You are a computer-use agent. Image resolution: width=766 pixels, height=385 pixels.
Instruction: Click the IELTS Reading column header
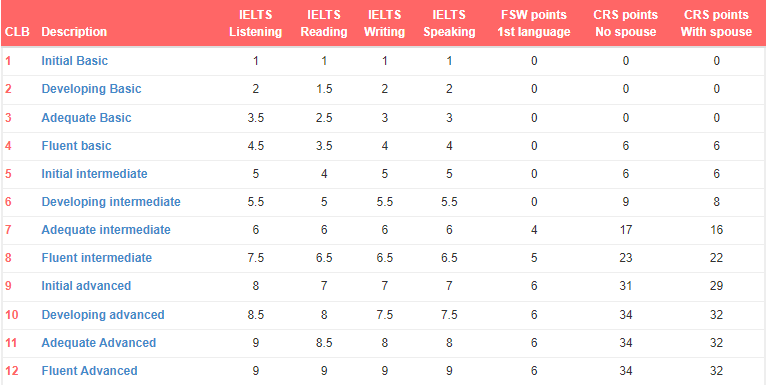[x=324, y=23]
